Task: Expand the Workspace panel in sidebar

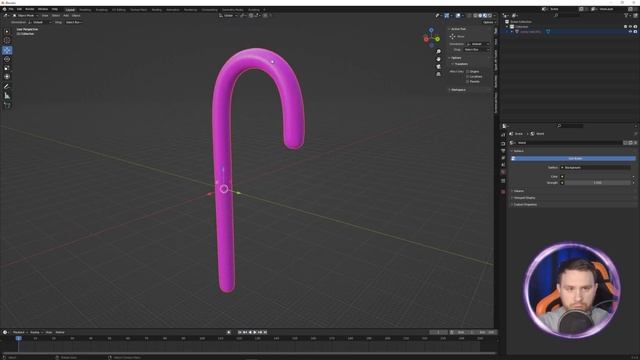Action: pos(458,89)
